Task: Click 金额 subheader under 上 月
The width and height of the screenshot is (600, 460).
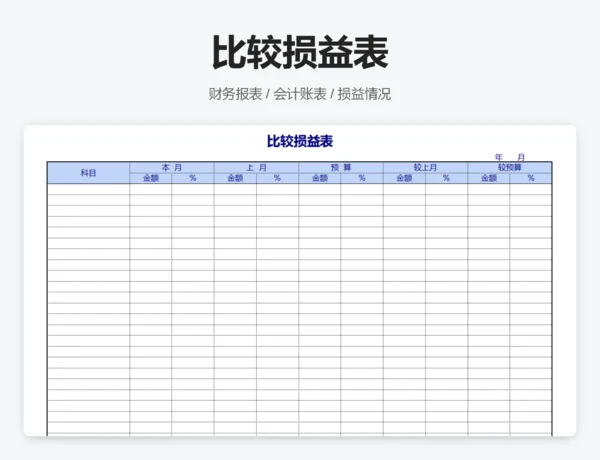Action: pos(235,178)
